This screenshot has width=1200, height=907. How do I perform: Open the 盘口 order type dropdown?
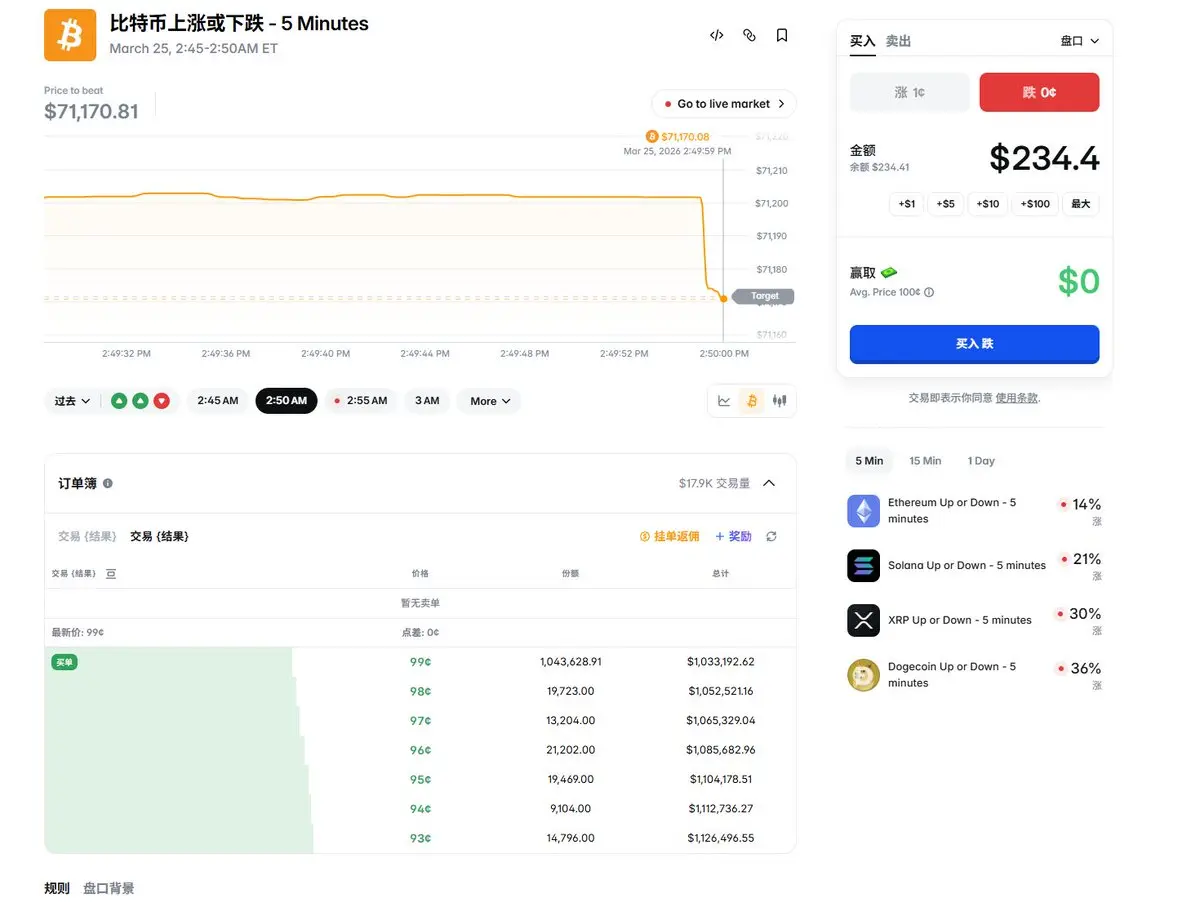pyautogui.click(x=1080, y=41)
